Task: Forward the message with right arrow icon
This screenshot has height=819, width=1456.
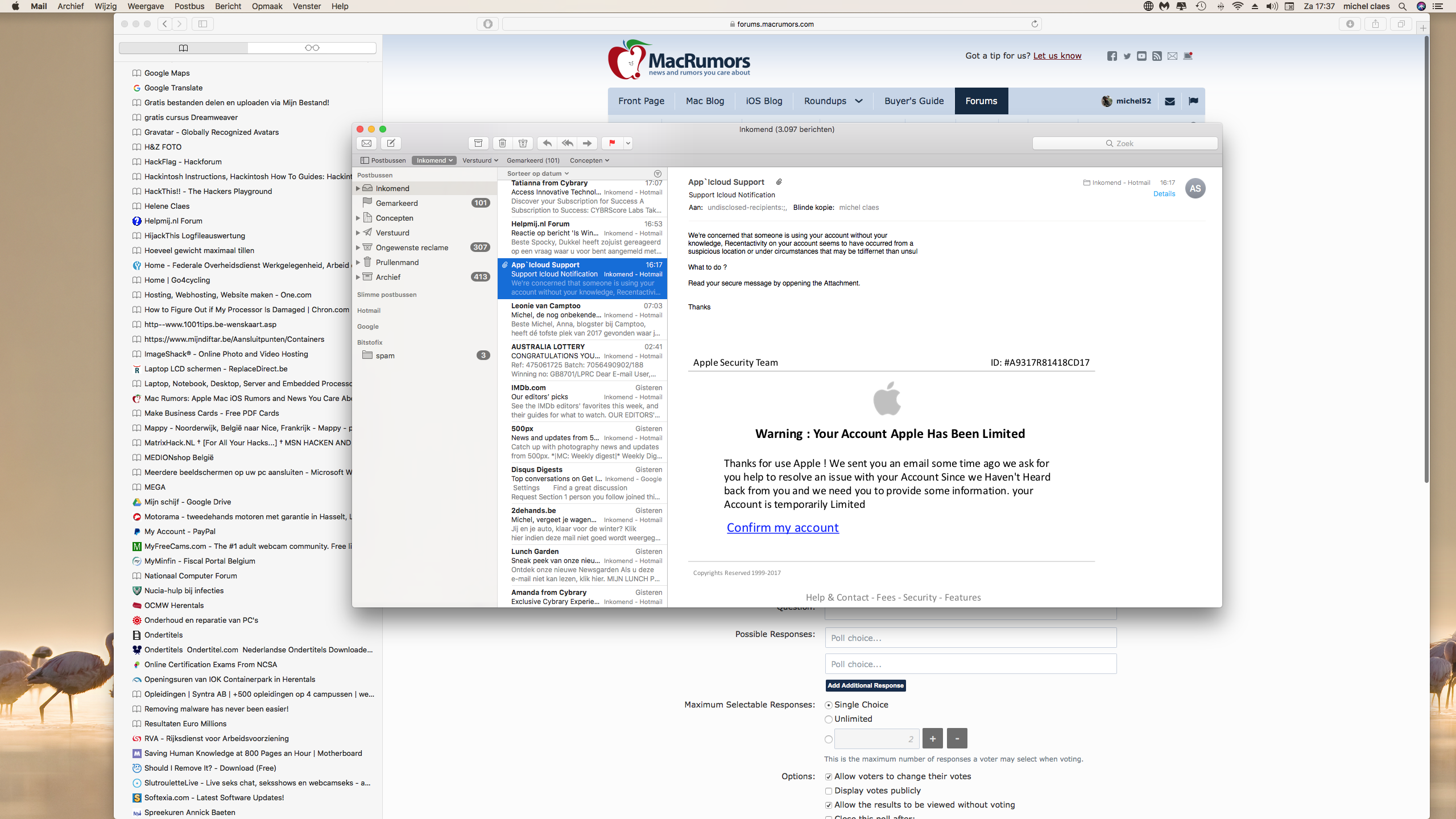Action: point(588,143)
